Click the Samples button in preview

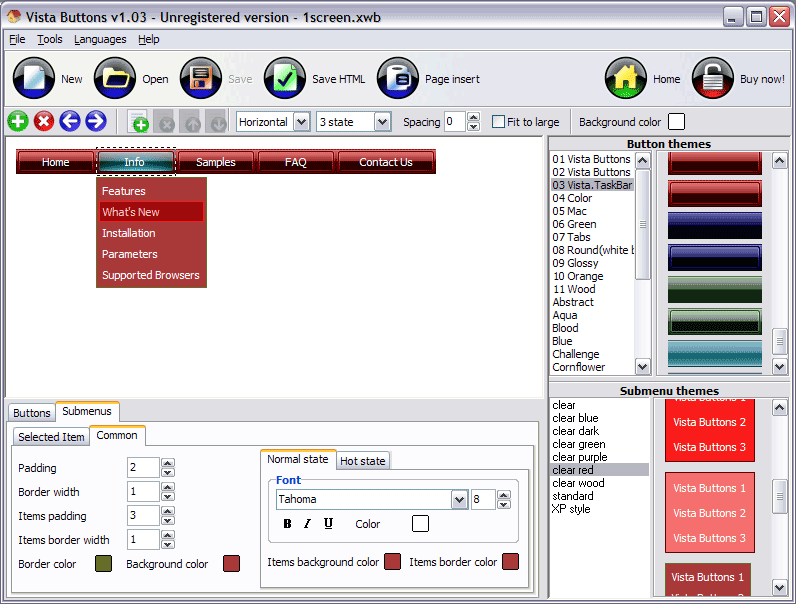[x=216, y=162]
